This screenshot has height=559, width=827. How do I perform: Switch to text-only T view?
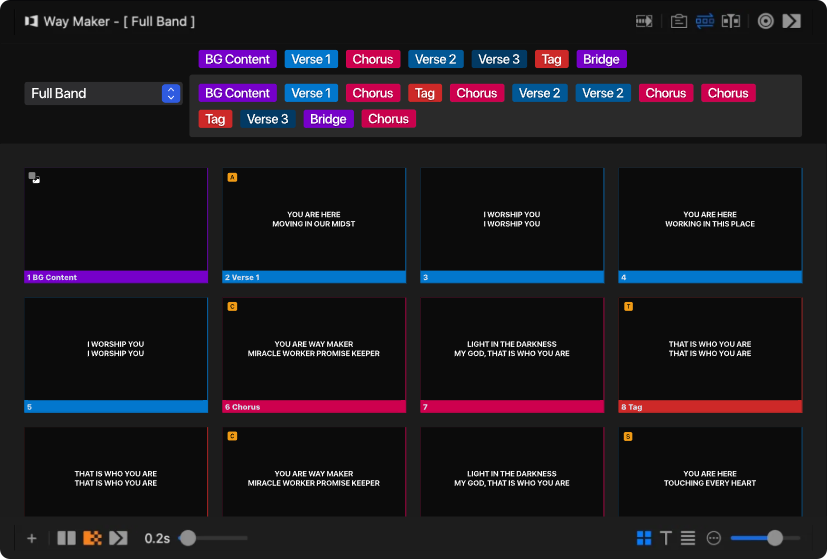click(x=666, y=538)
